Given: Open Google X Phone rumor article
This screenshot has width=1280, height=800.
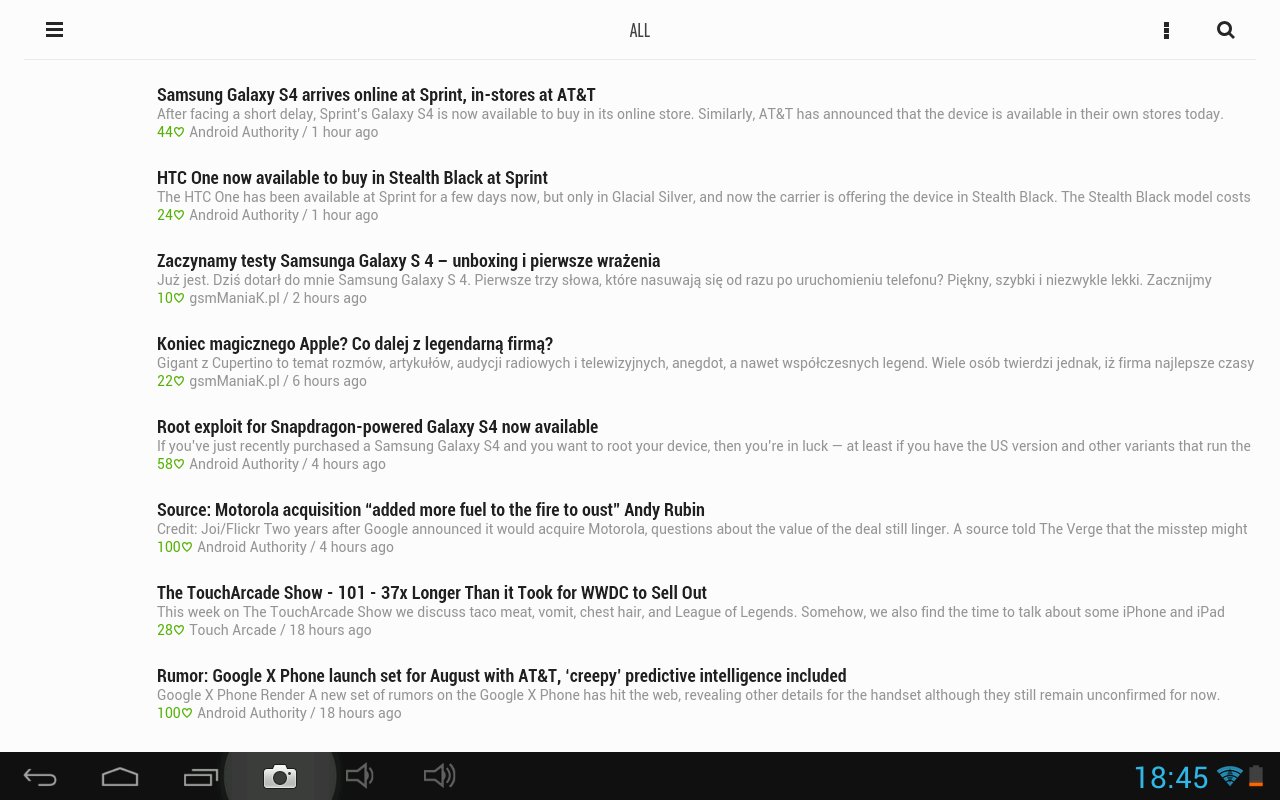Looking at the screenshot, I should [x=501, y=676].
